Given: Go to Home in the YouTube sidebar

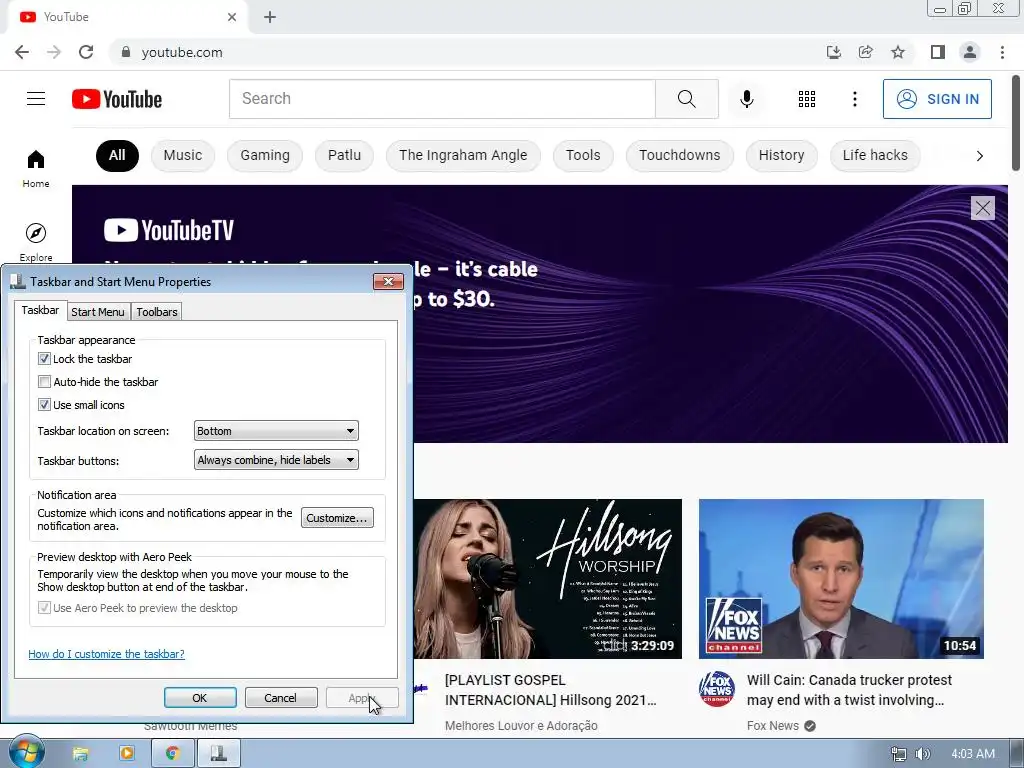Looking at the screenshot, I should pyautogui.click(x=36, y=168).
